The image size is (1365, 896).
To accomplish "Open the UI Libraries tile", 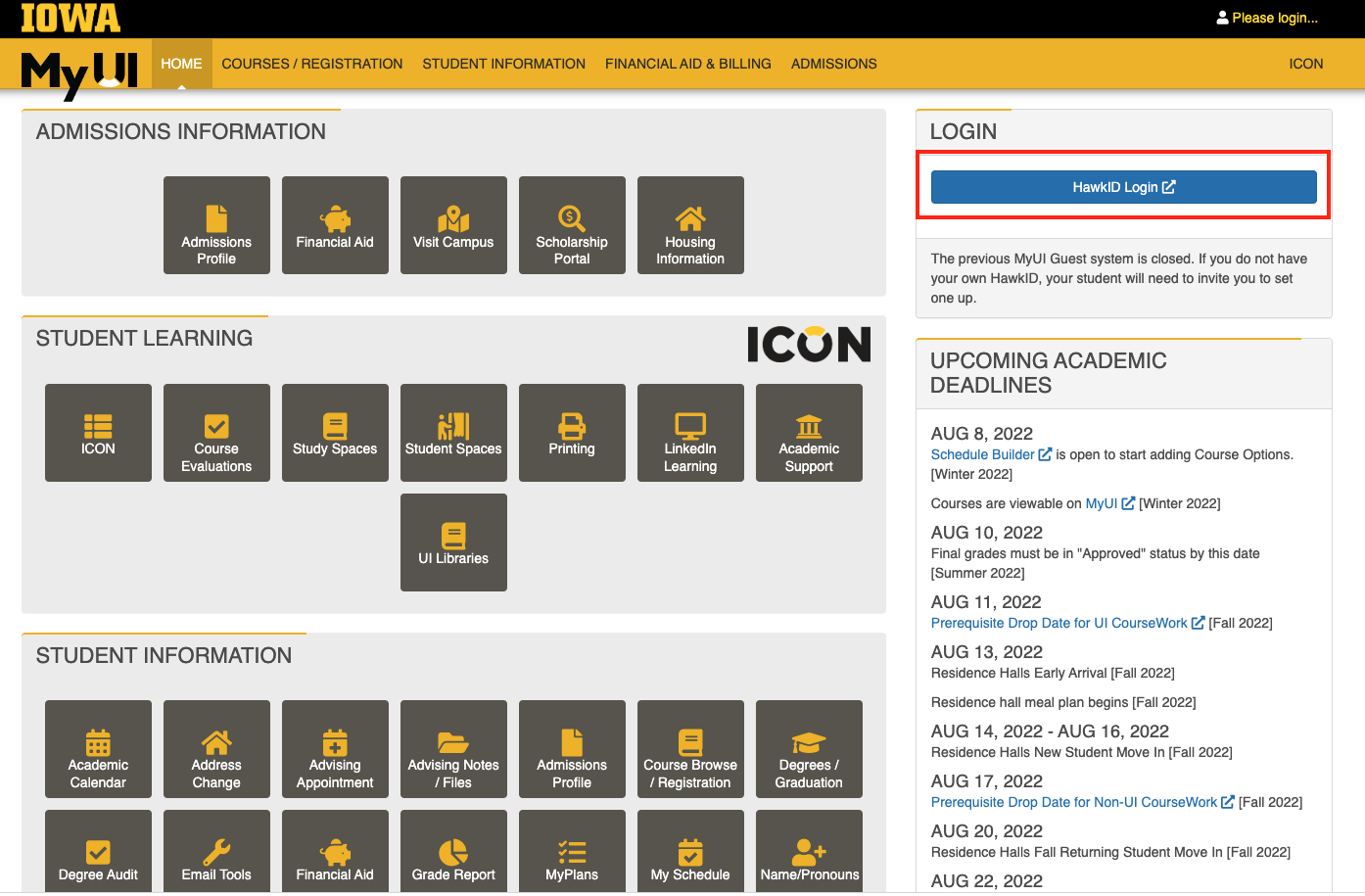I will [453, 542].
